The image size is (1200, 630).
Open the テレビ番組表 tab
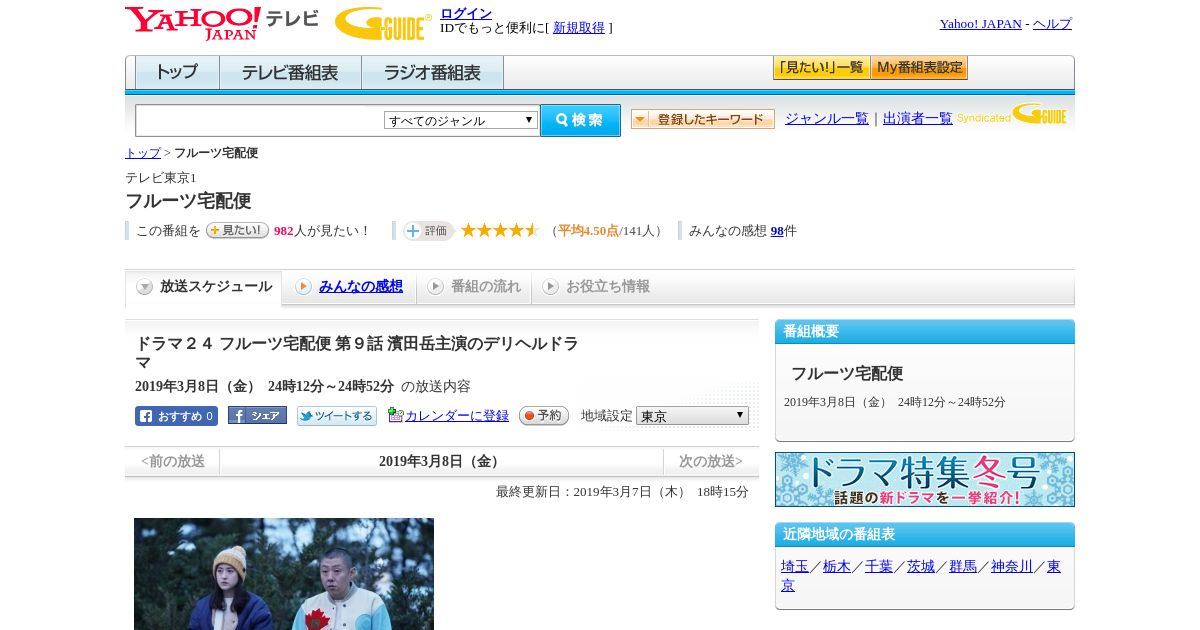click(290, 72)
